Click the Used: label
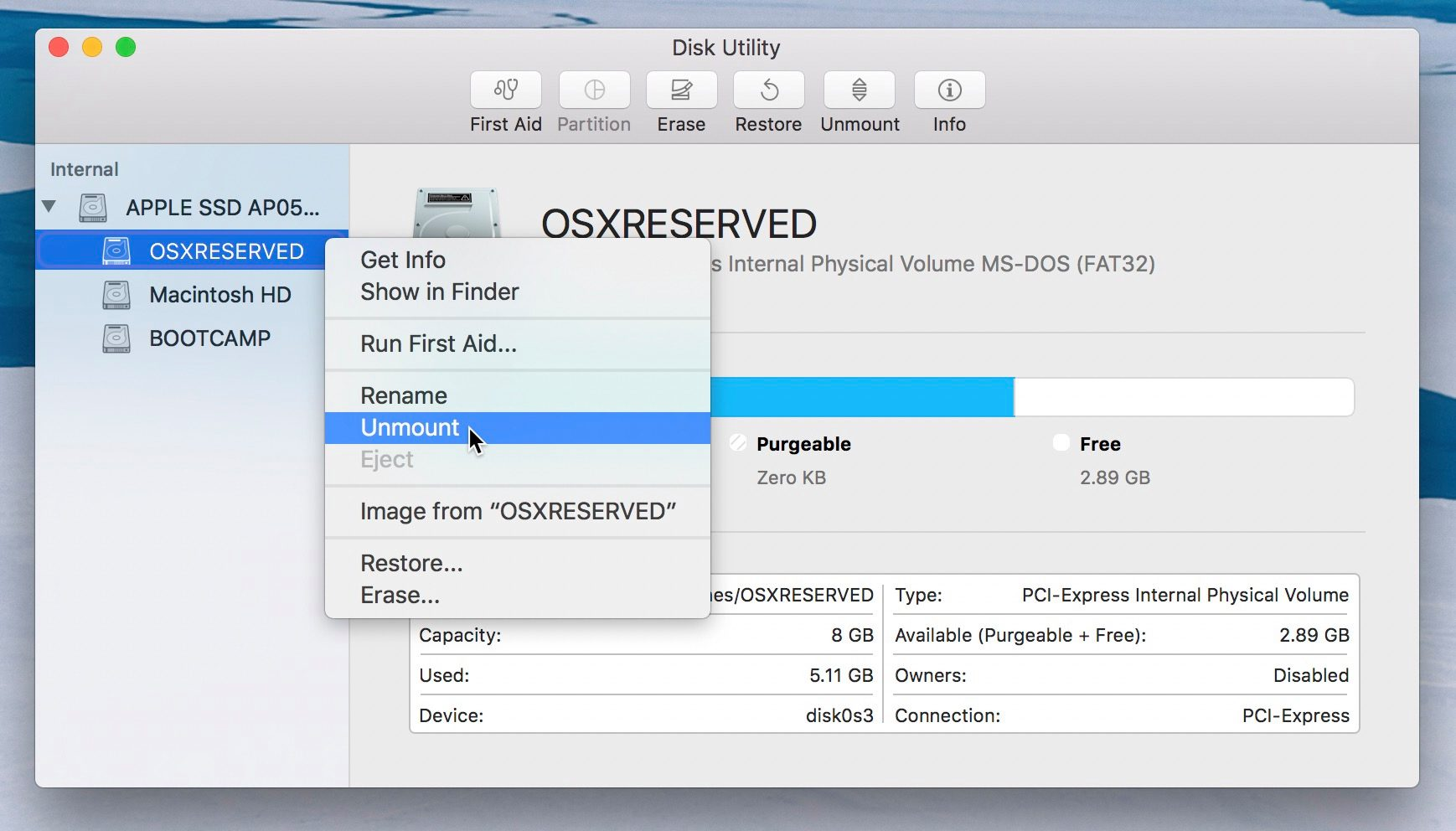The height and width of the screenshot is (831, 1456). 444,675
